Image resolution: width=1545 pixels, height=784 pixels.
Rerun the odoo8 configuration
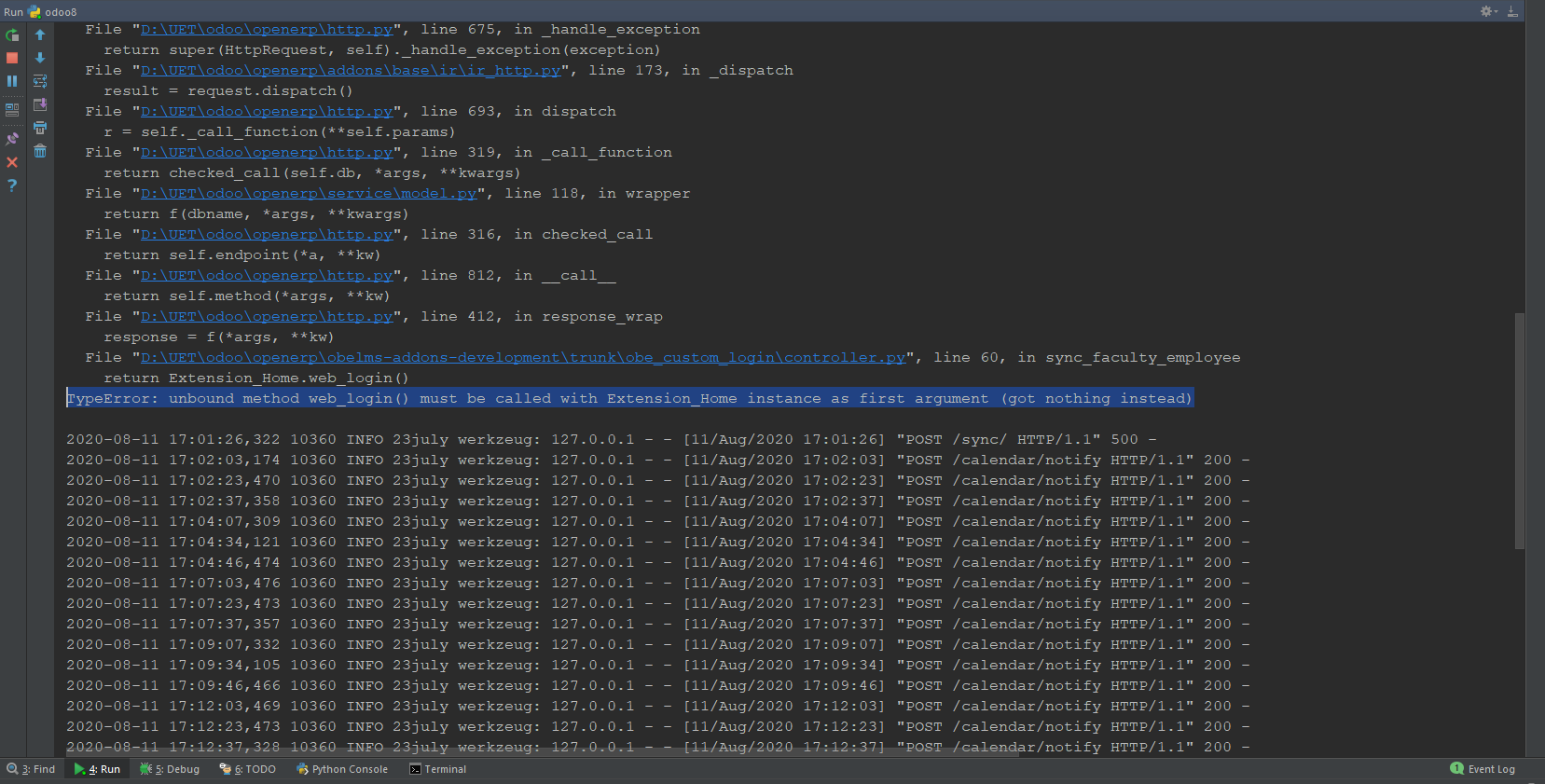point(12,35)
